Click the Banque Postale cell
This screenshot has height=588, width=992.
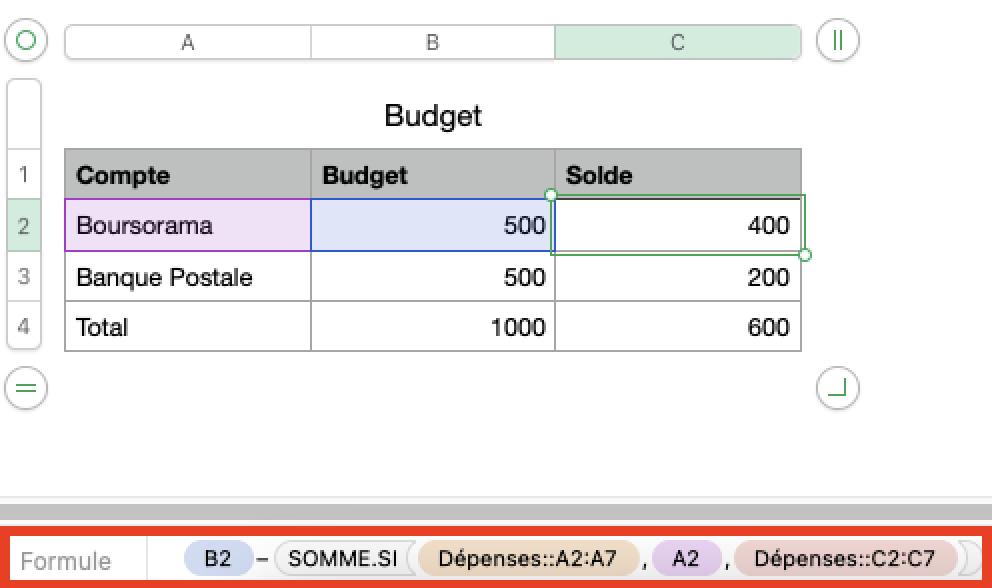pyautogui.click(x=188, y=277)
